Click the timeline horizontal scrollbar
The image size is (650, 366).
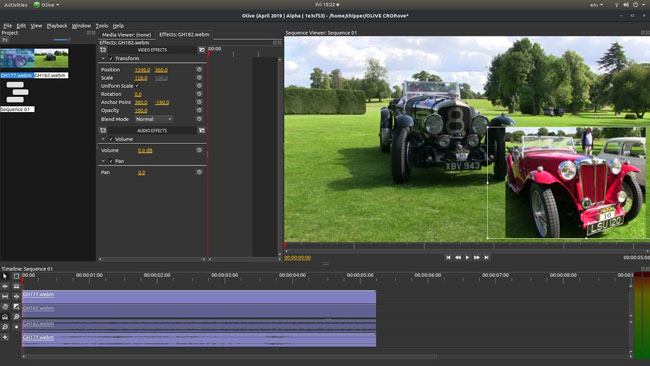[230, 356]
